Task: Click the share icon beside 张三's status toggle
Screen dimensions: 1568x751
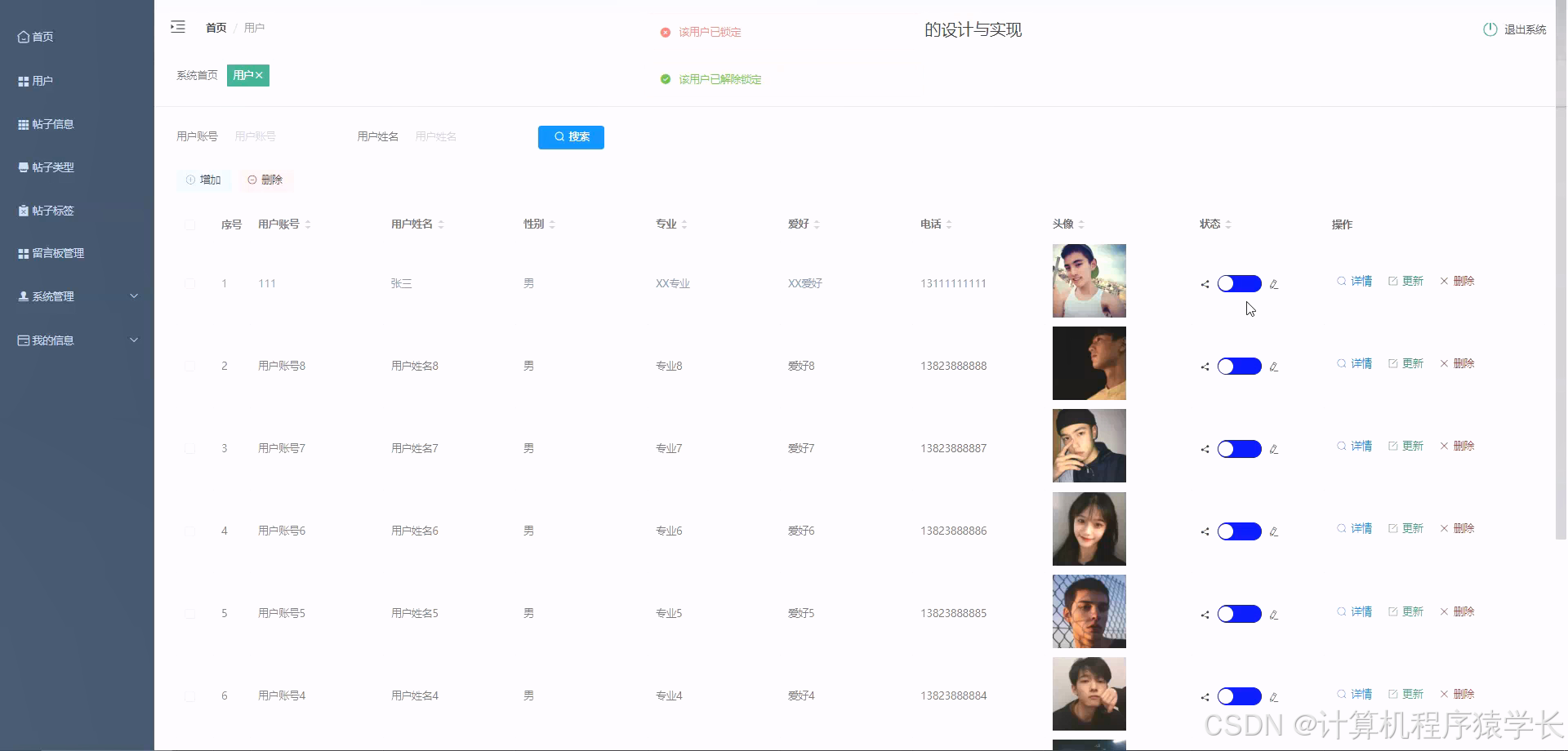Action: [x=1204, y=284]
